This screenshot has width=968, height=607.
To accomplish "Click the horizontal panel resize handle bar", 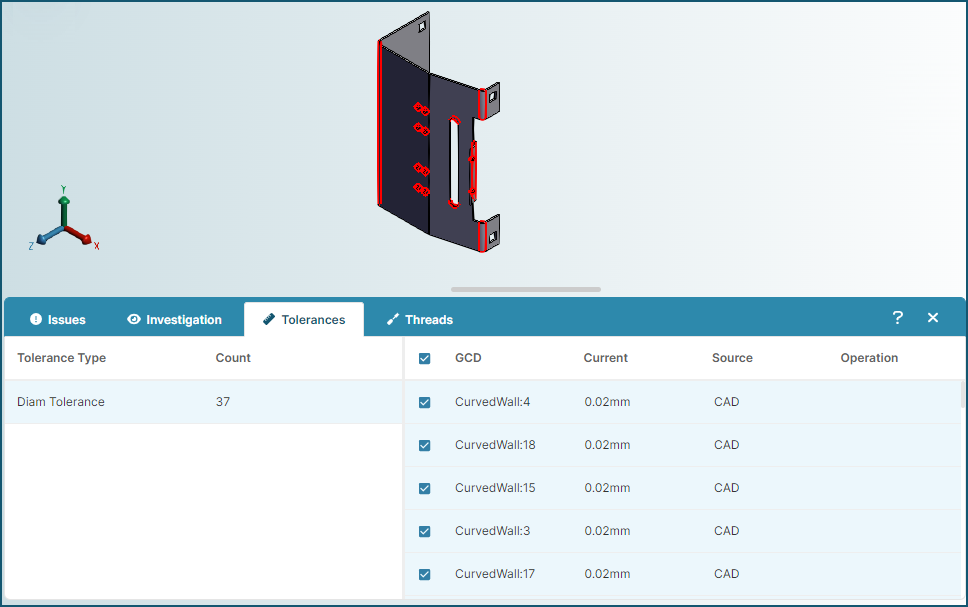I will [526, 289].
